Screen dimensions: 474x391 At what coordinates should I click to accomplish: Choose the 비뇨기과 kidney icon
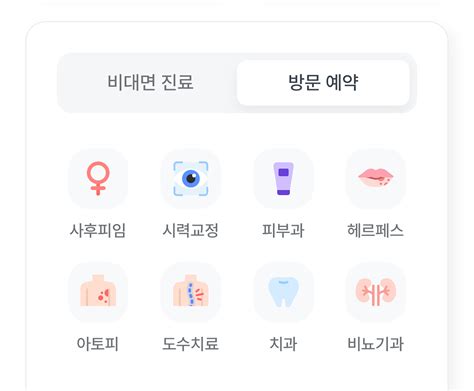[376, 292]
